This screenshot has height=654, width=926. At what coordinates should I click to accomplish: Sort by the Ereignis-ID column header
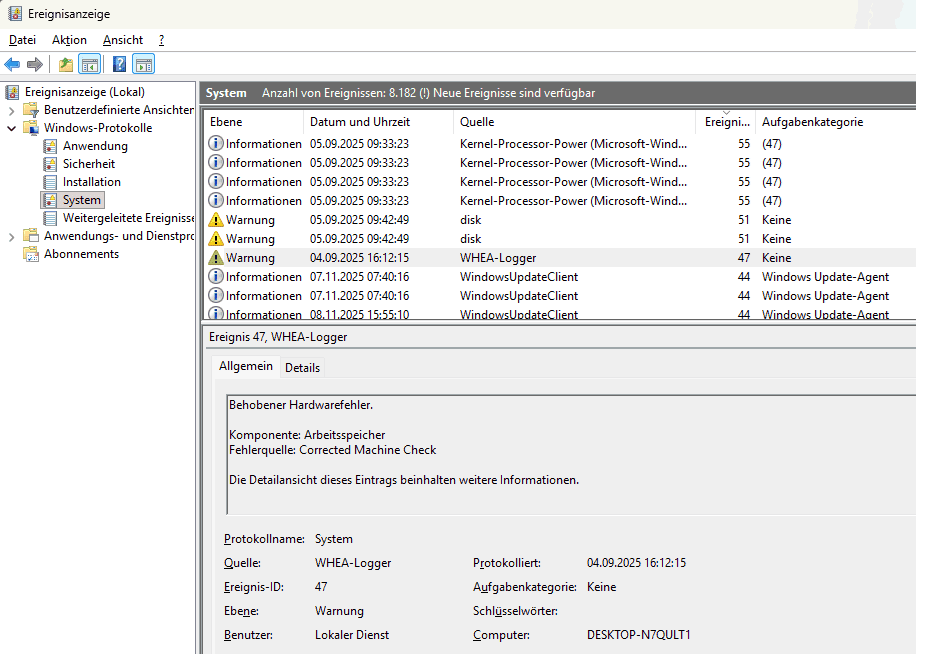click(x=726, y=122)
